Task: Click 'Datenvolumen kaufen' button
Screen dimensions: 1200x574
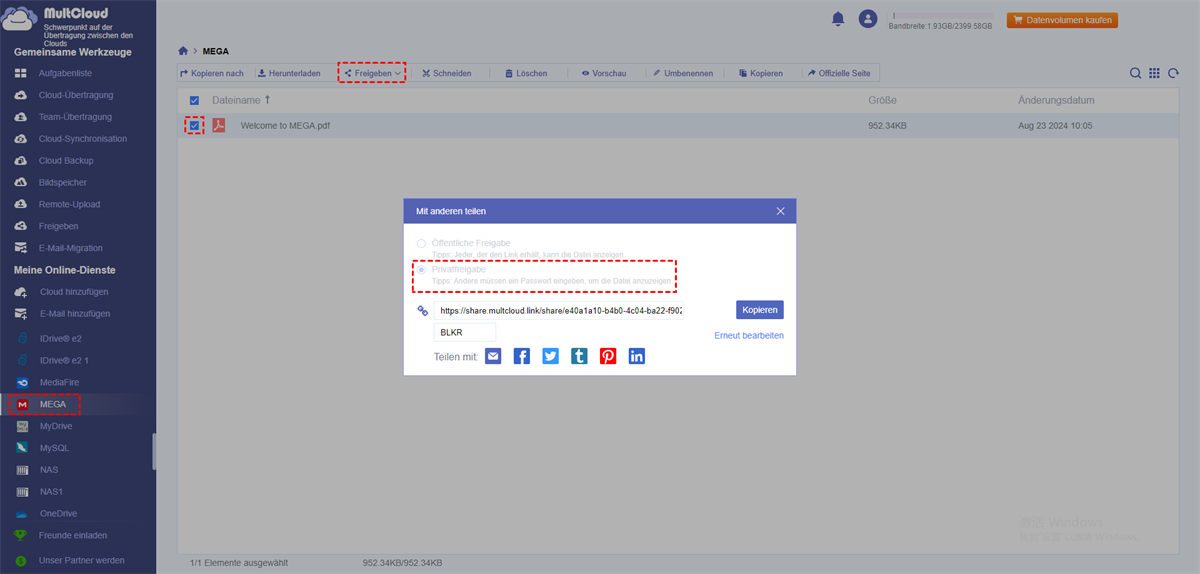Action: pyautogui.click(x=1062, y=19)
